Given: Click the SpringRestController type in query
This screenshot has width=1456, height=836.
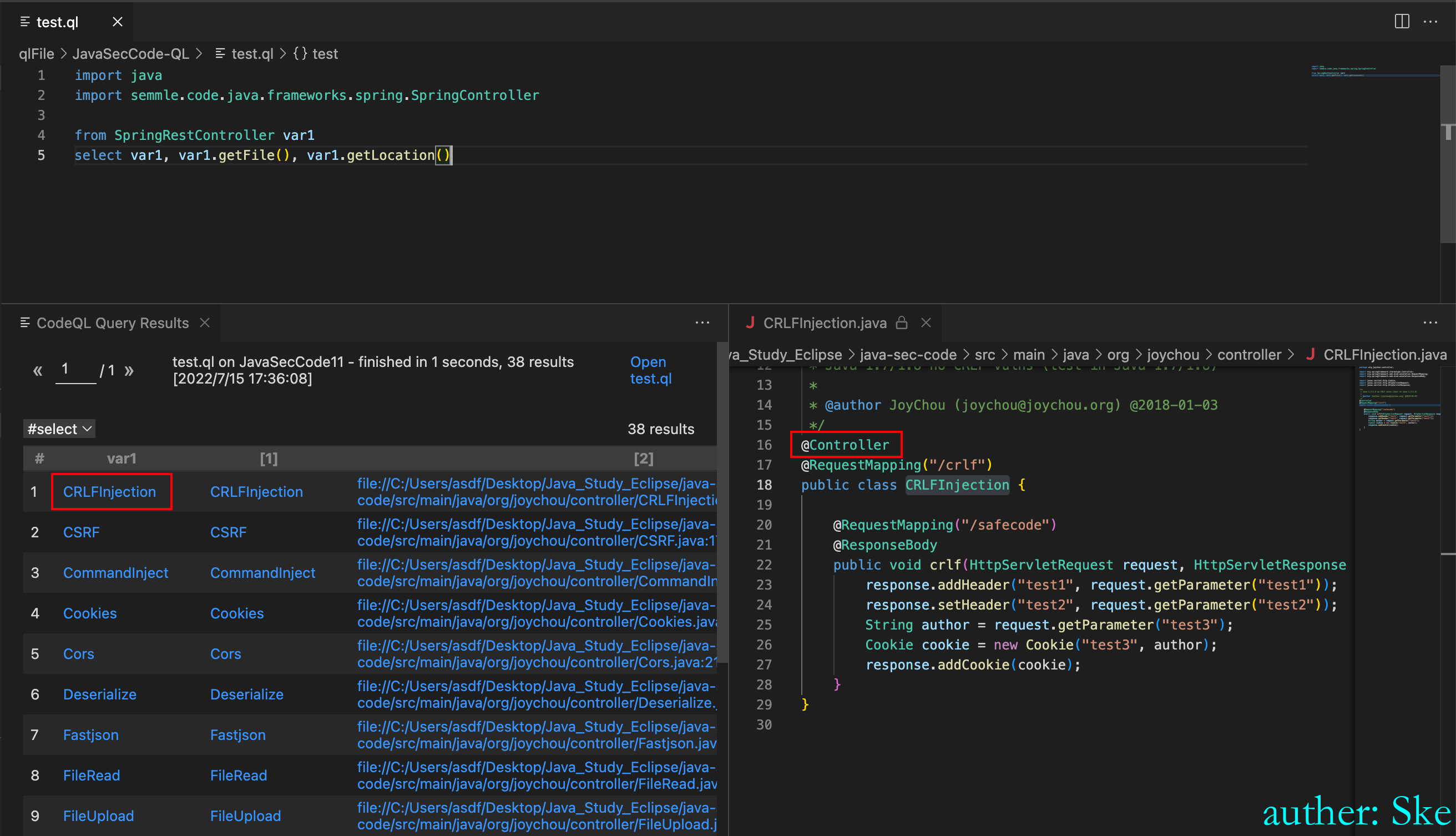Looking at the screenshot, I should [194, 135].
